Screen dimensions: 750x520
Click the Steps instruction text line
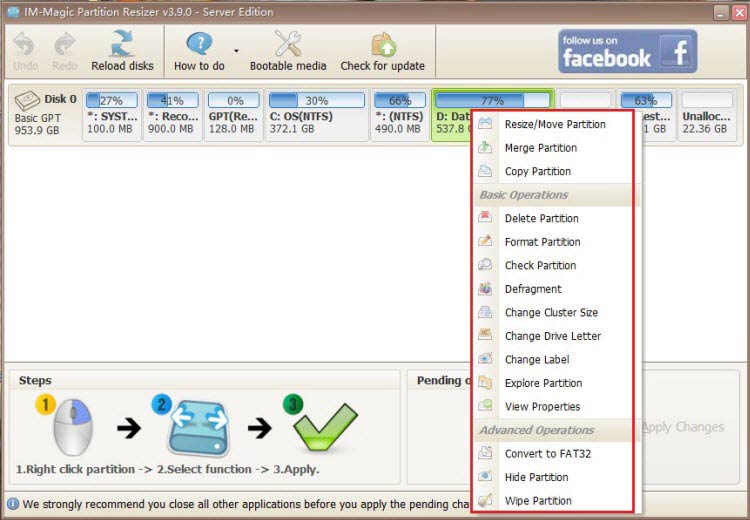click(x=167, y=469)
